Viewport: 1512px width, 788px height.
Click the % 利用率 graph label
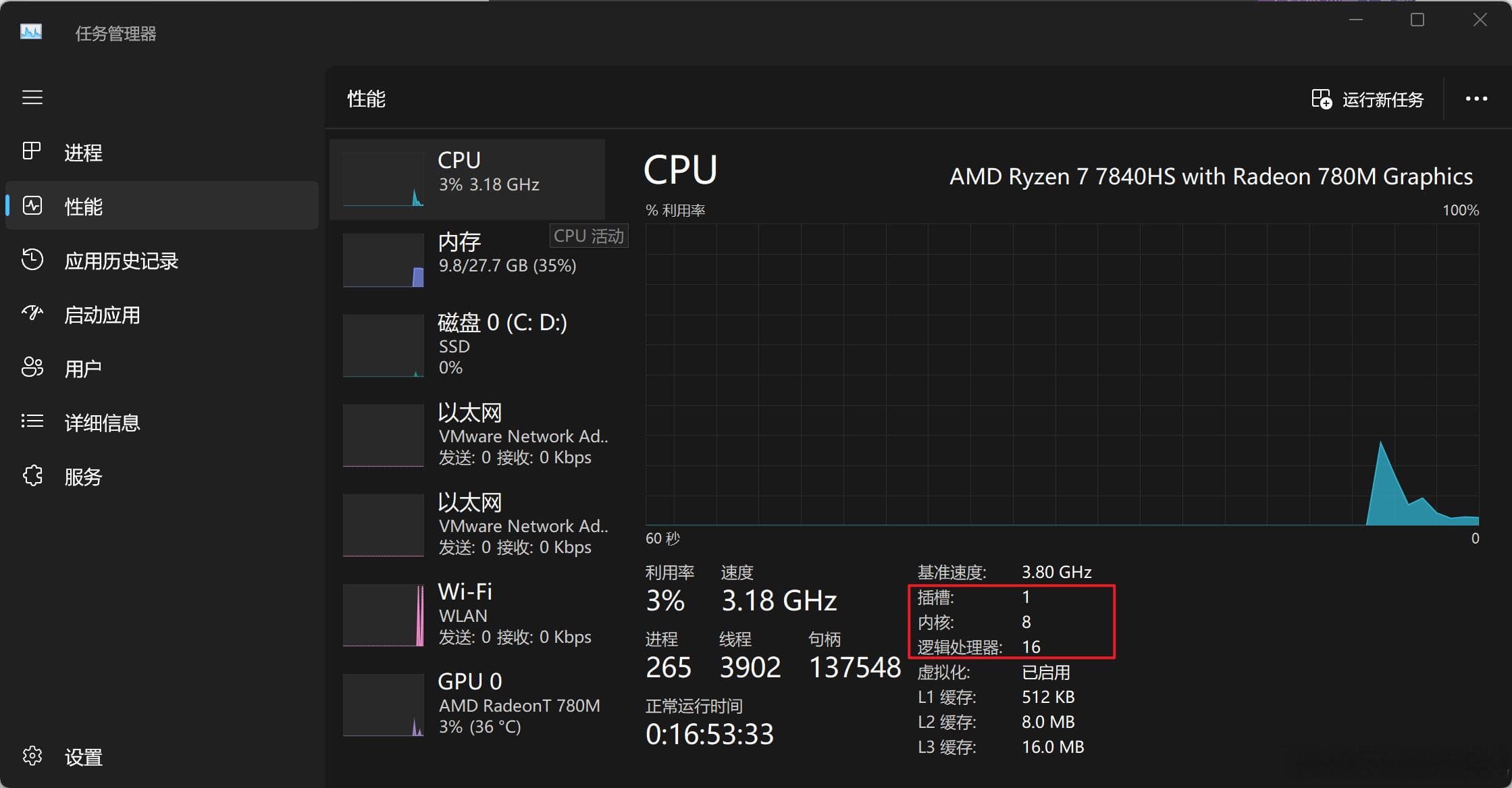click(675, 210)
